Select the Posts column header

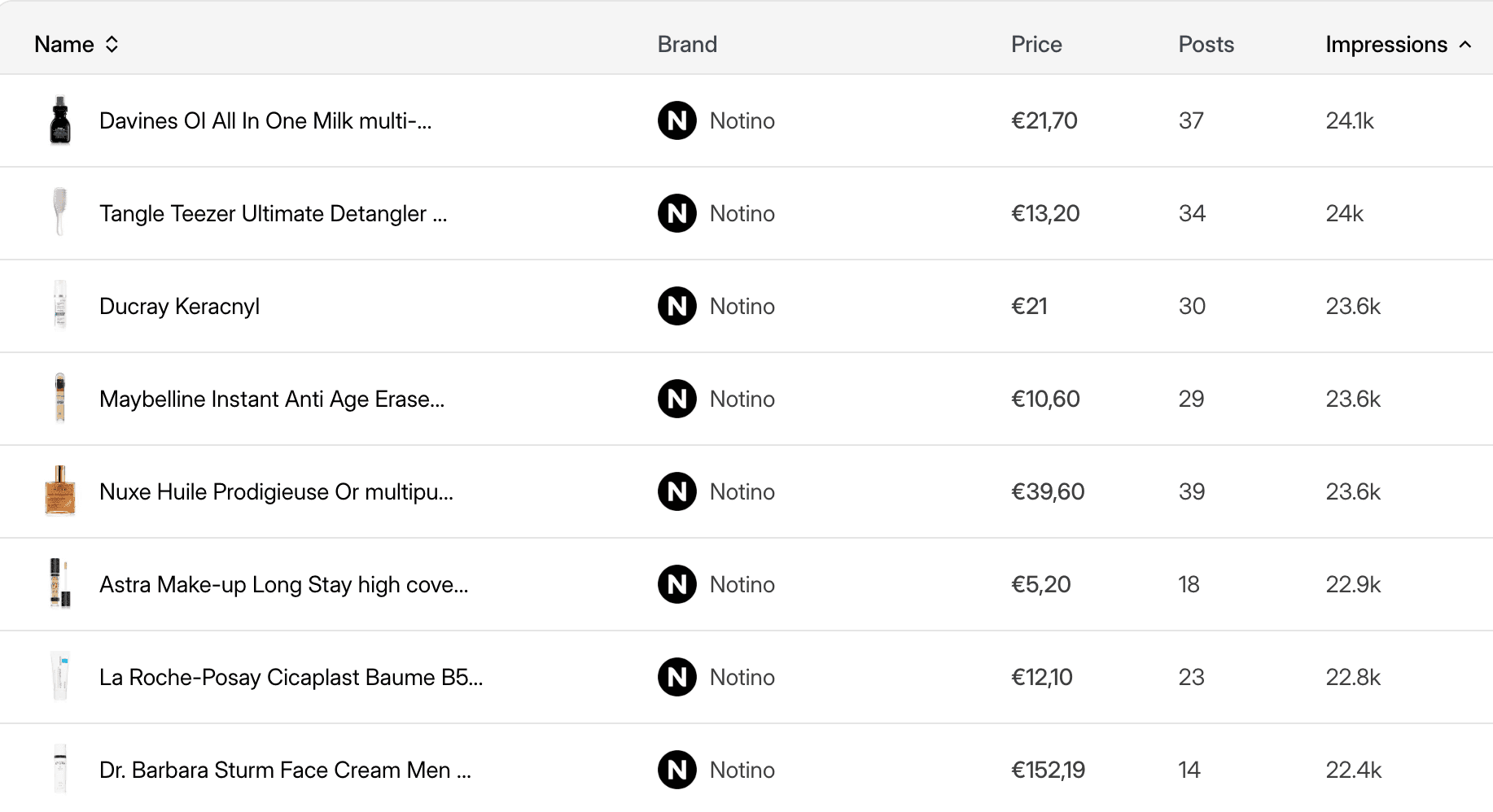coord(1206,45)
